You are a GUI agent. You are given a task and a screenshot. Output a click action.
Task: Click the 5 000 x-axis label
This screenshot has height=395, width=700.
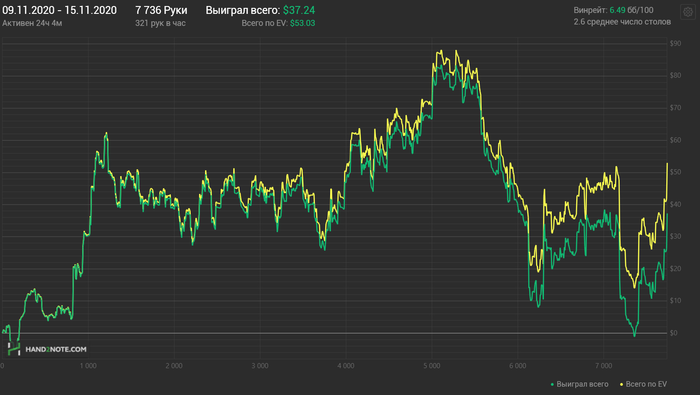point(432,366)
